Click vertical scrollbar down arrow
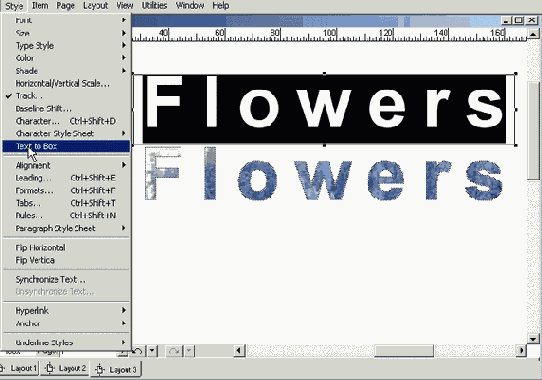 click(x=533, y=339)
